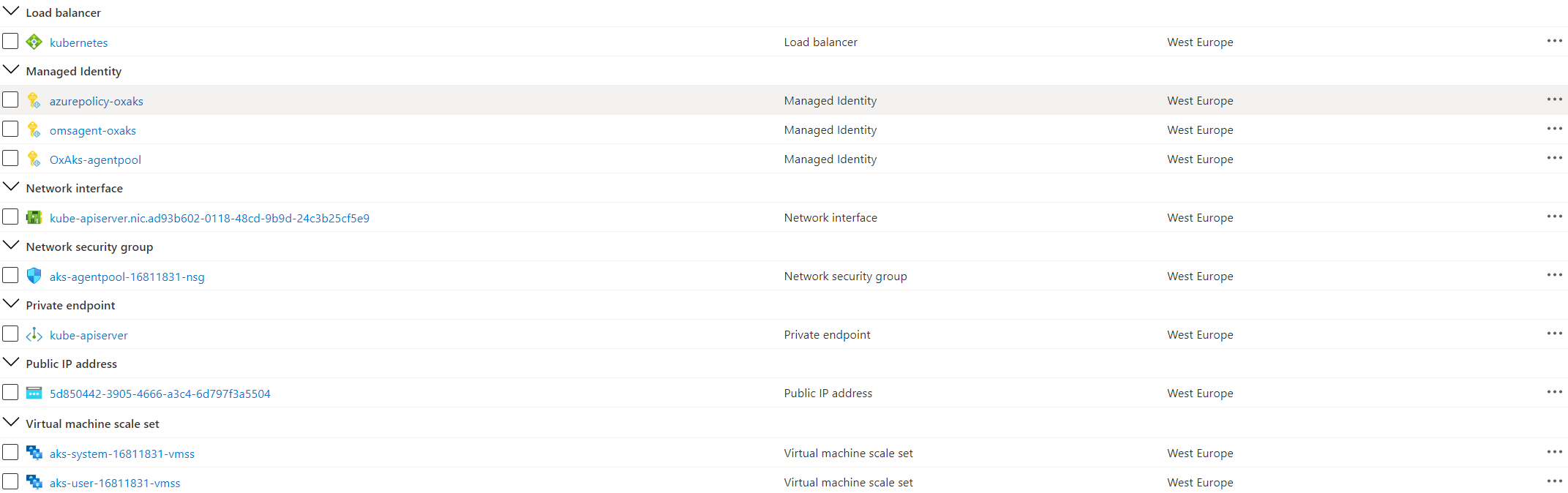Viewport: 1568px width, 493px height.
Task: Click the omsagent-oxaks managed identity icon
Action: click(x=34, y=129)
